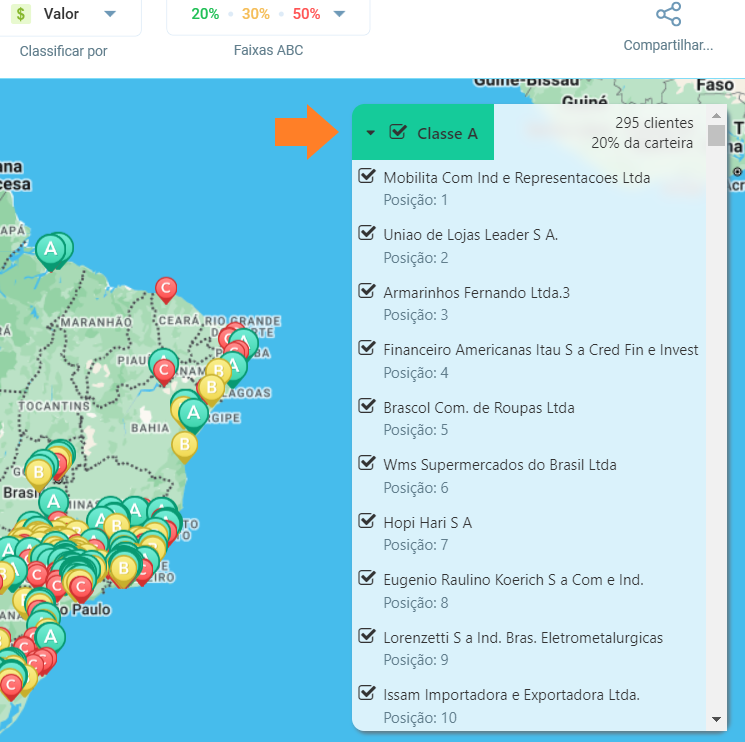The width and height of the screenshot is (745, 742).
Task: Toggle Eugenio Raulino Koerich checkbox
Action: pos(367,578)
